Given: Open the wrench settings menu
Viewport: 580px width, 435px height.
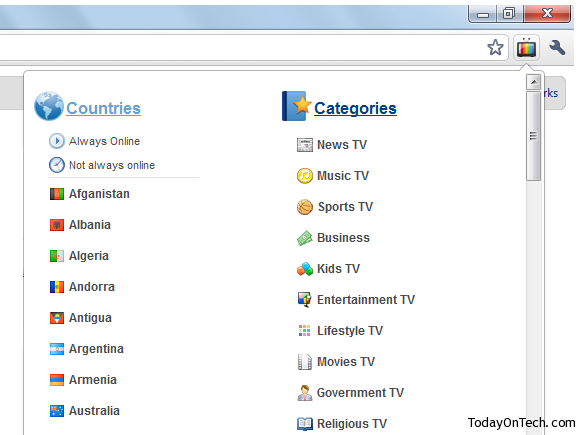Looking at the screenshot, I should click(x=557, y=48).
